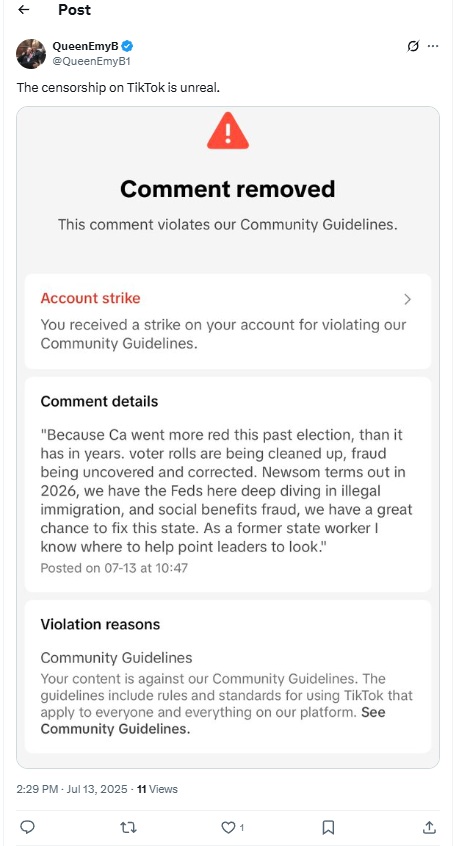Click the red Account strike heading

(x=91, y=298)
